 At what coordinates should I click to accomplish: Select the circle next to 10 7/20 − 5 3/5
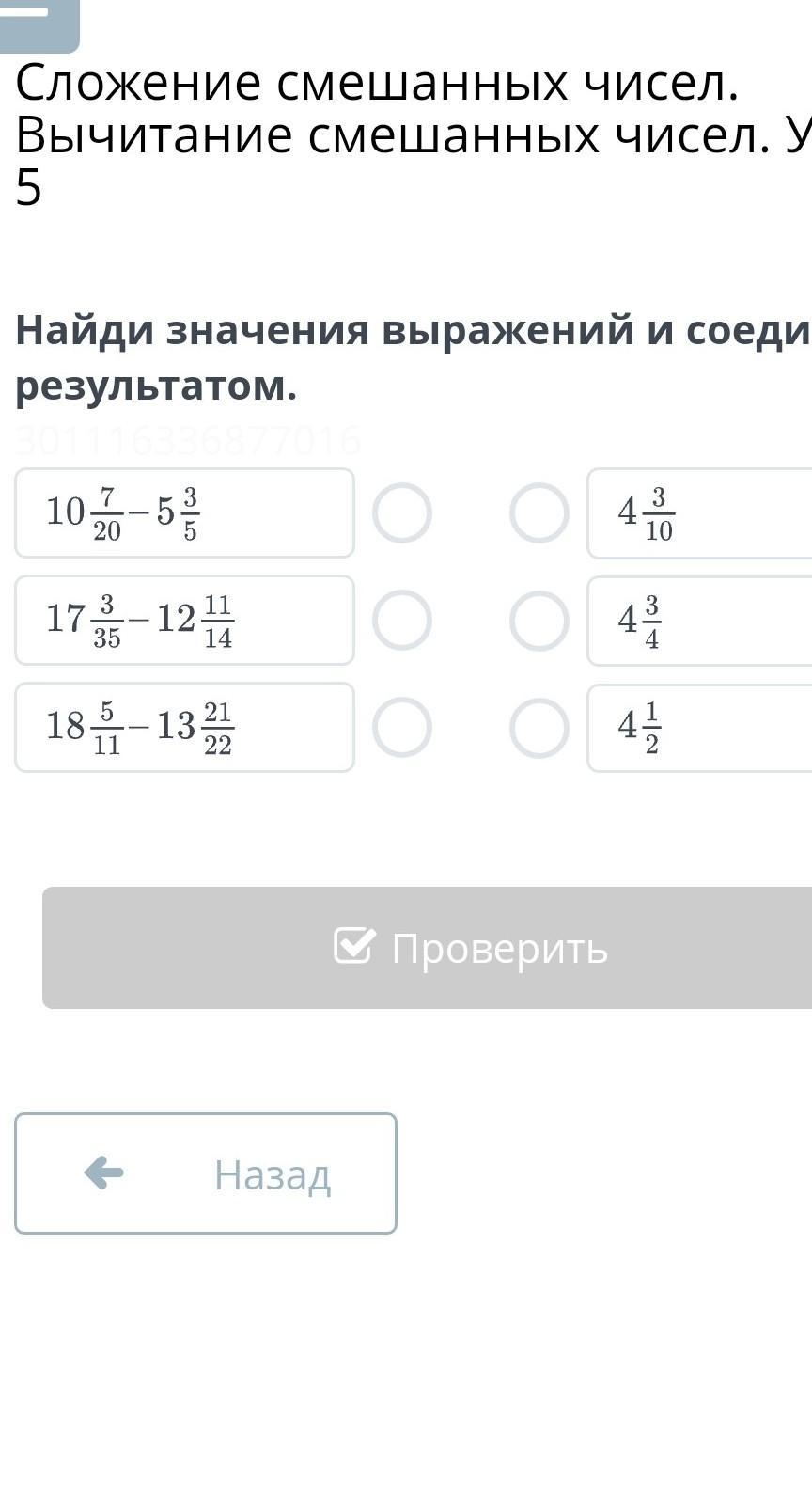402,513
